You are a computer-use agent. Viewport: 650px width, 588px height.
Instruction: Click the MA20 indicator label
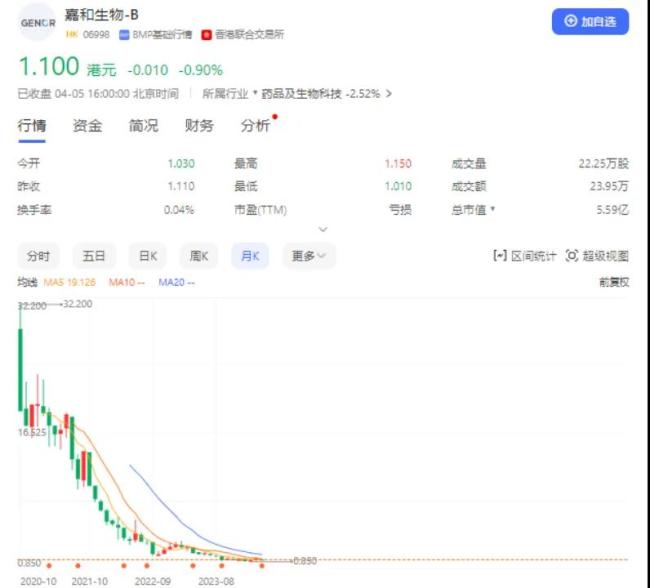pyautogui.click(x=177, y=282)
